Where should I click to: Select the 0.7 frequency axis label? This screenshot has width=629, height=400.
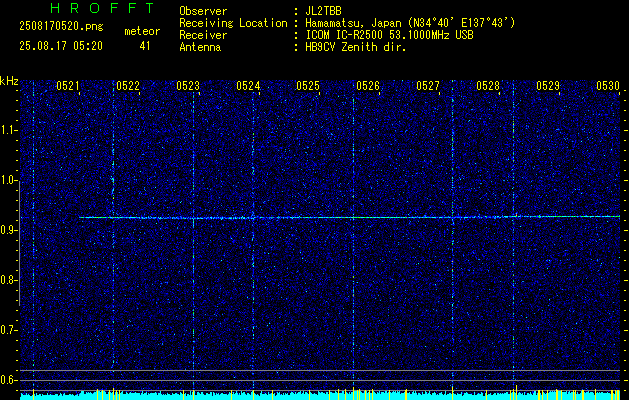click(x=8, y=330)
